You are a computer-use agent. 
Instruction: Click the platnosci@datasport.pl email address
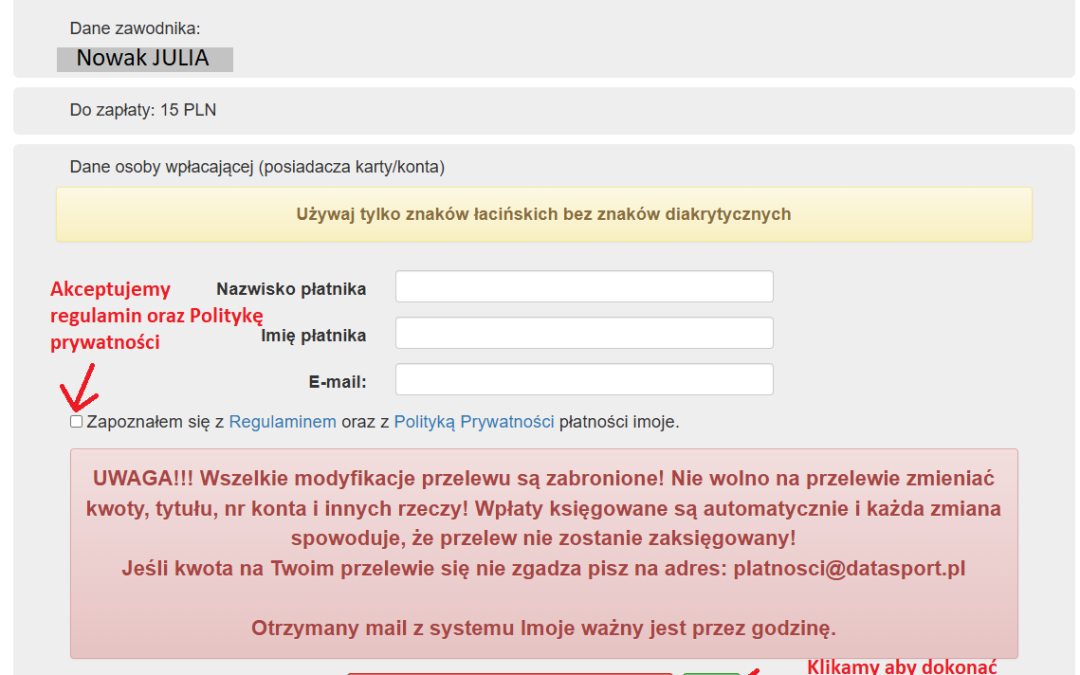click(849, 568)
